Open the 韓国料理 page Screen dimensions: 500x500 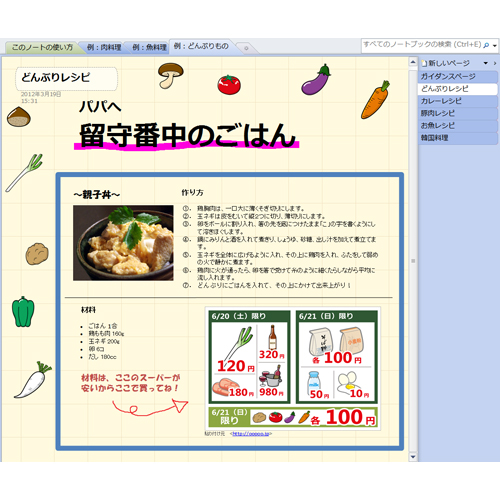pyautogui.click(x=458, y=138)
